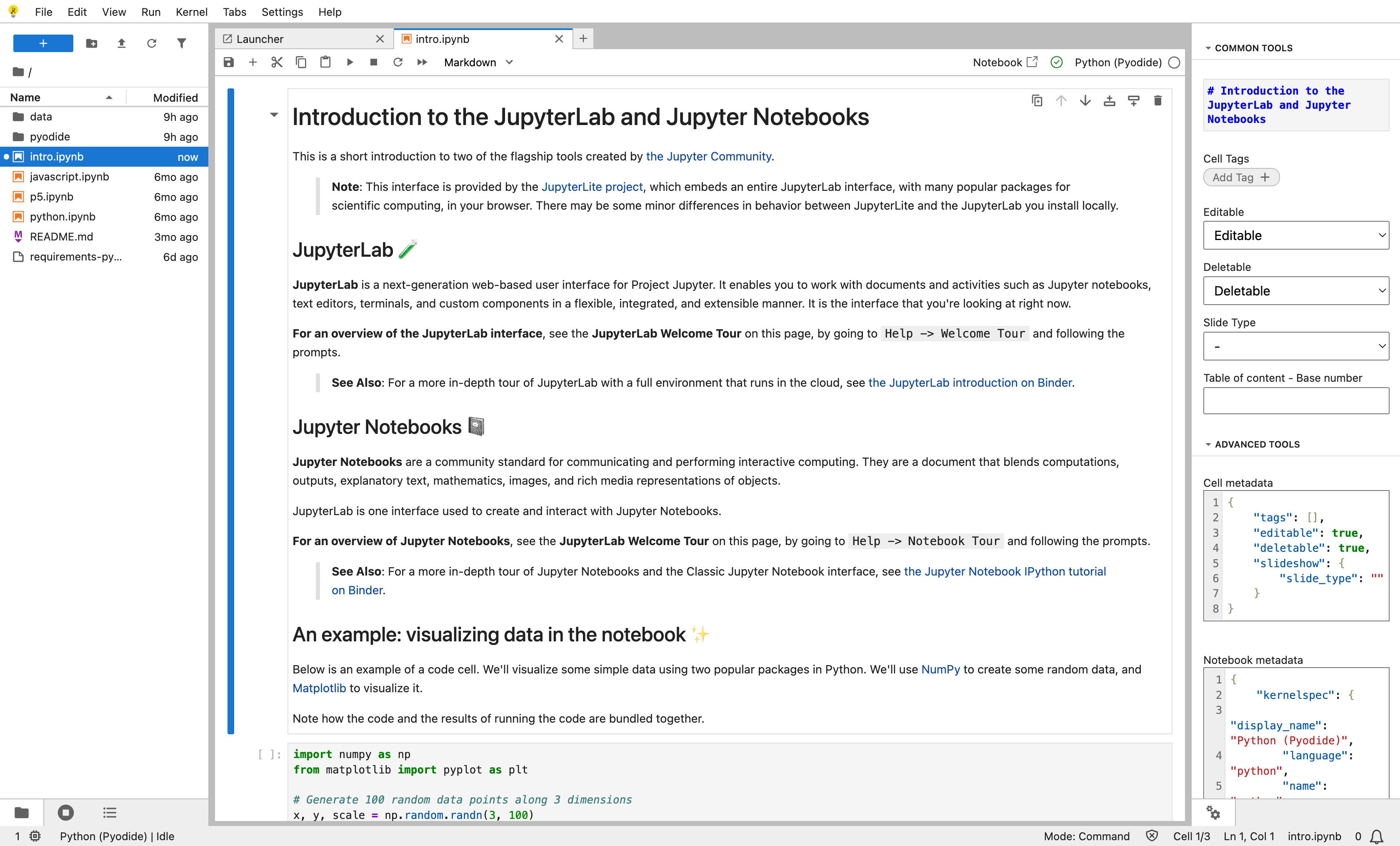The image size is (1400, 846).
Task: Move the cell down with arrow icon
Action: click(x=1085, y=100)
